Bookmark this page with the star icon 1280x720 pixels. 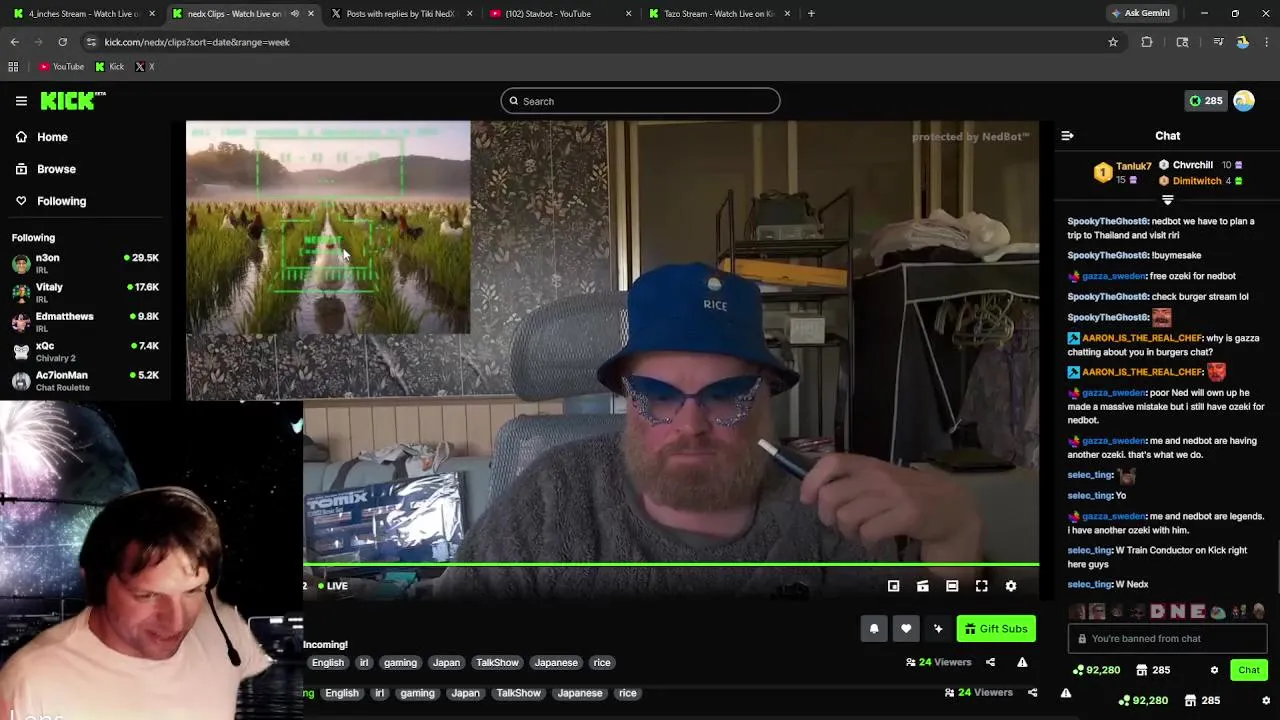(x=1113, y=42)
